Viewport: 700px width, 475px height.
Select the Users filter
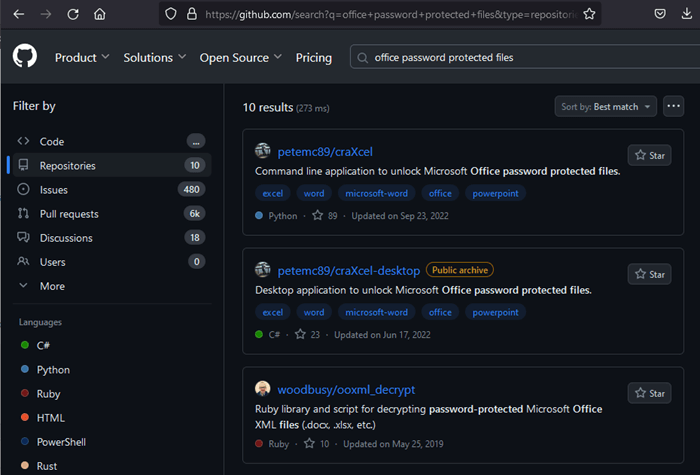coord(112,262)
